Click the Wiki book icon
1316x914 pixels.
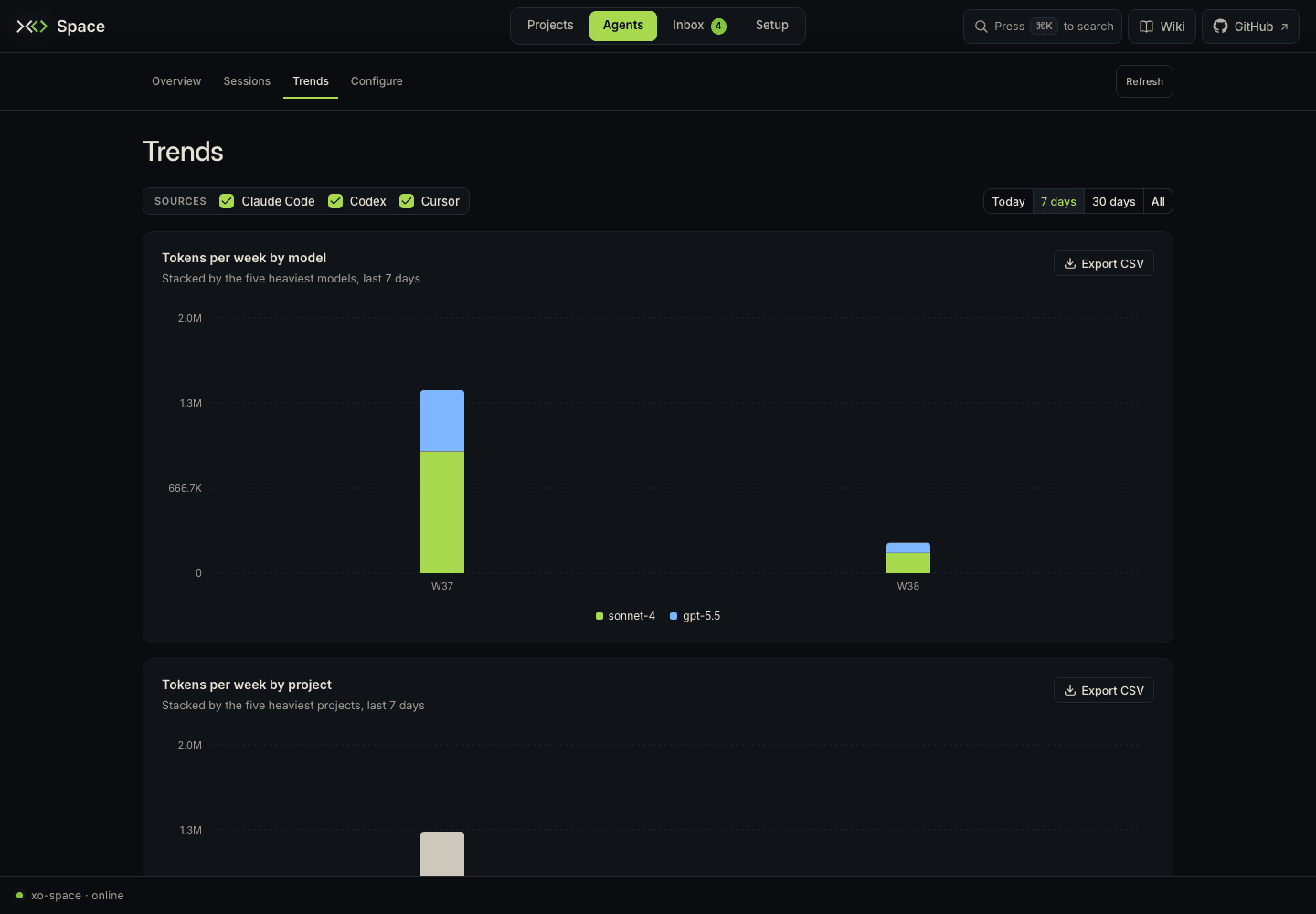[1146, 27]
